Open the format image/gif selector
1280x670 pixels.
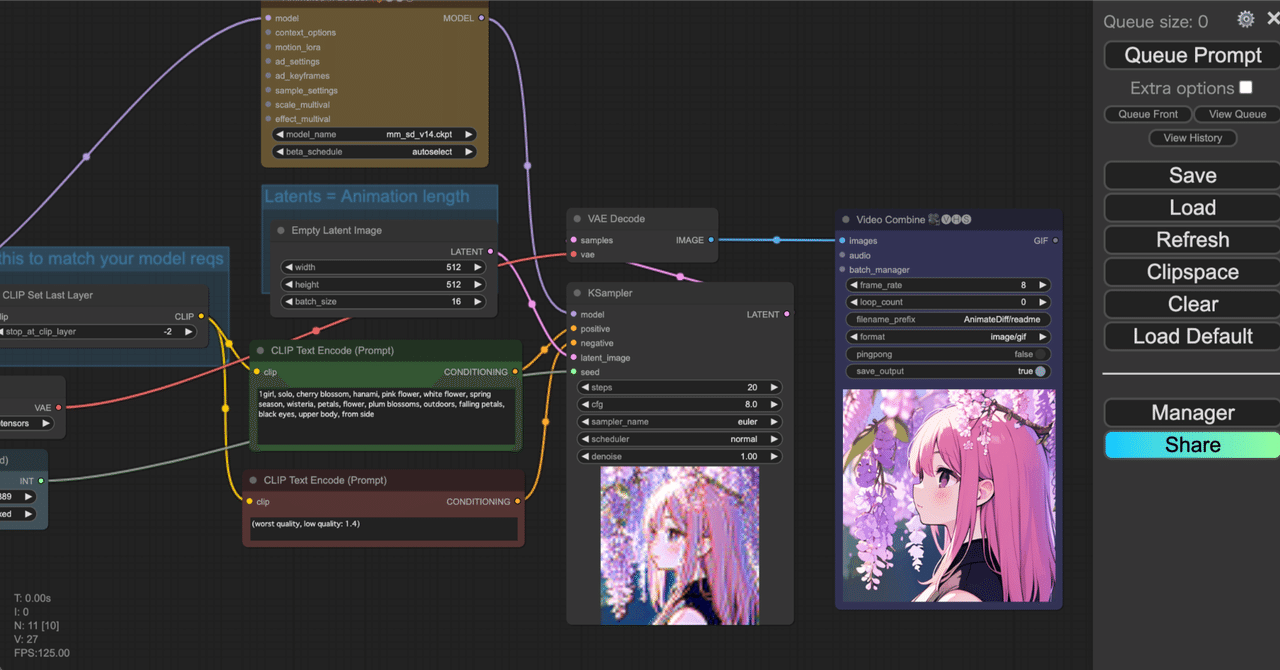[x=947, y=336]
